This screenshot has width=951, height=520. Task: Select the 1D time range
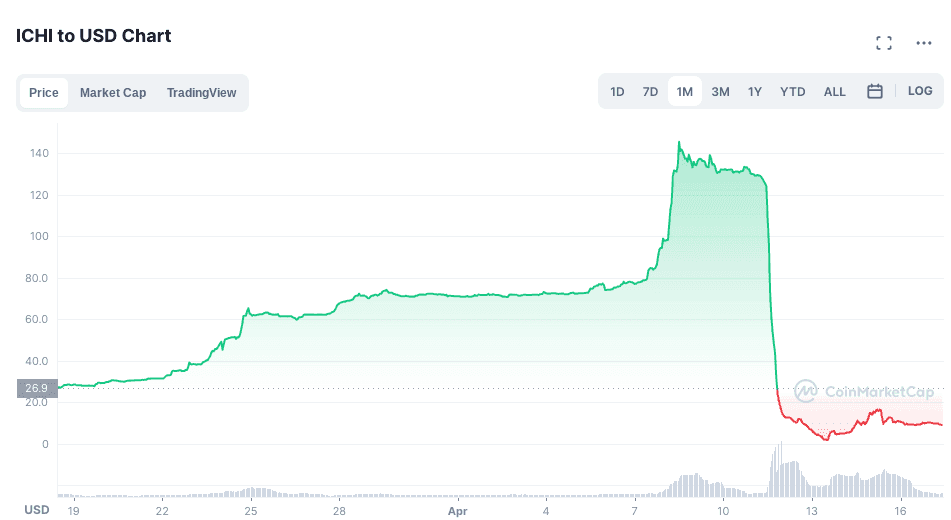[617, 92]
